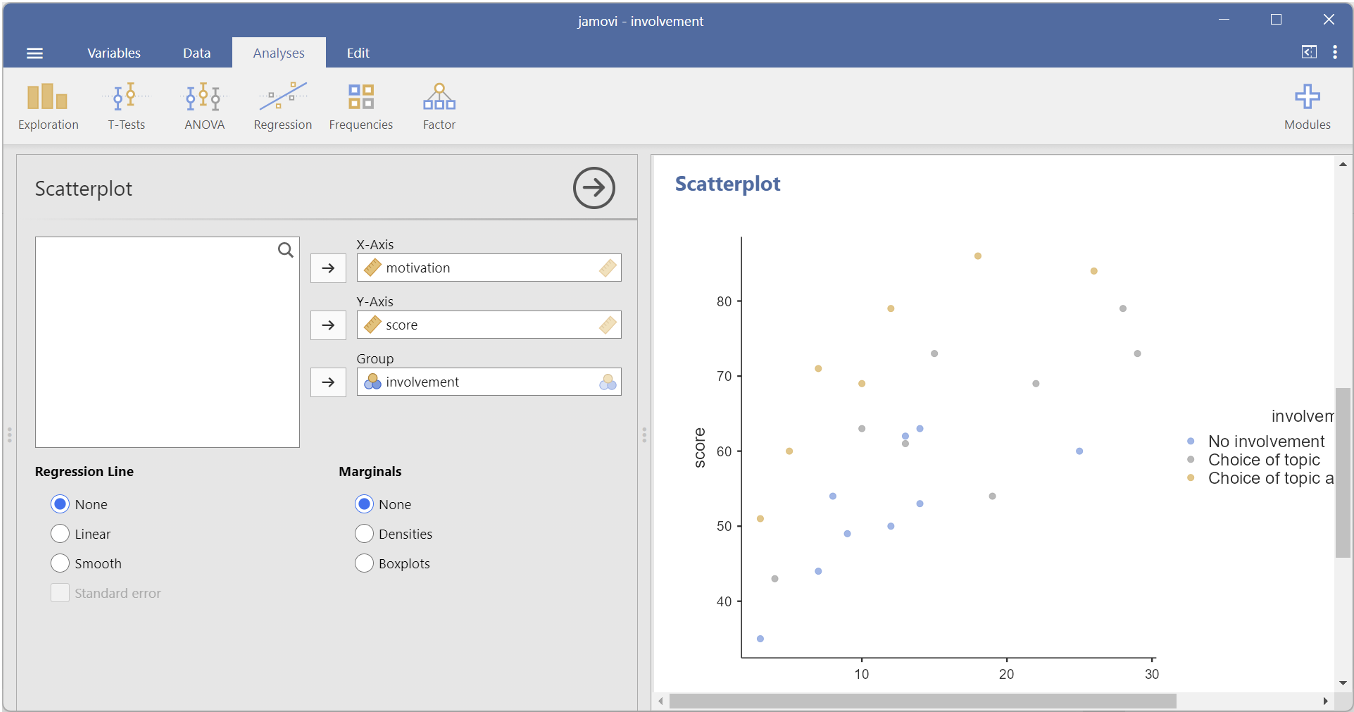
Task: Open the Factor analysis icon
Action: [439, 106]
